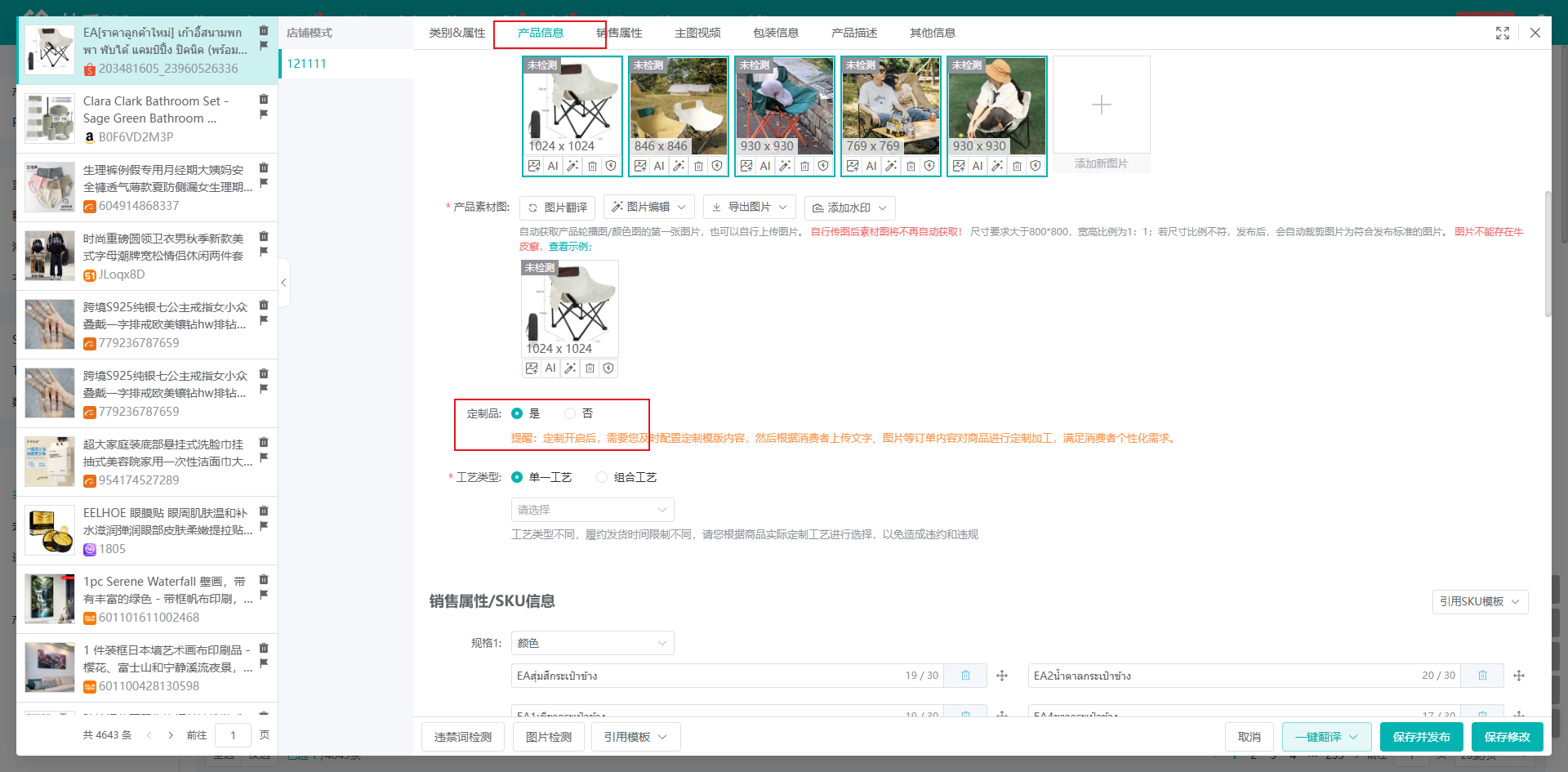Image resolution: width=1568 pixels, height=772 pixels.
Task: Close the product edit dialog
Action: [1535, 33]
